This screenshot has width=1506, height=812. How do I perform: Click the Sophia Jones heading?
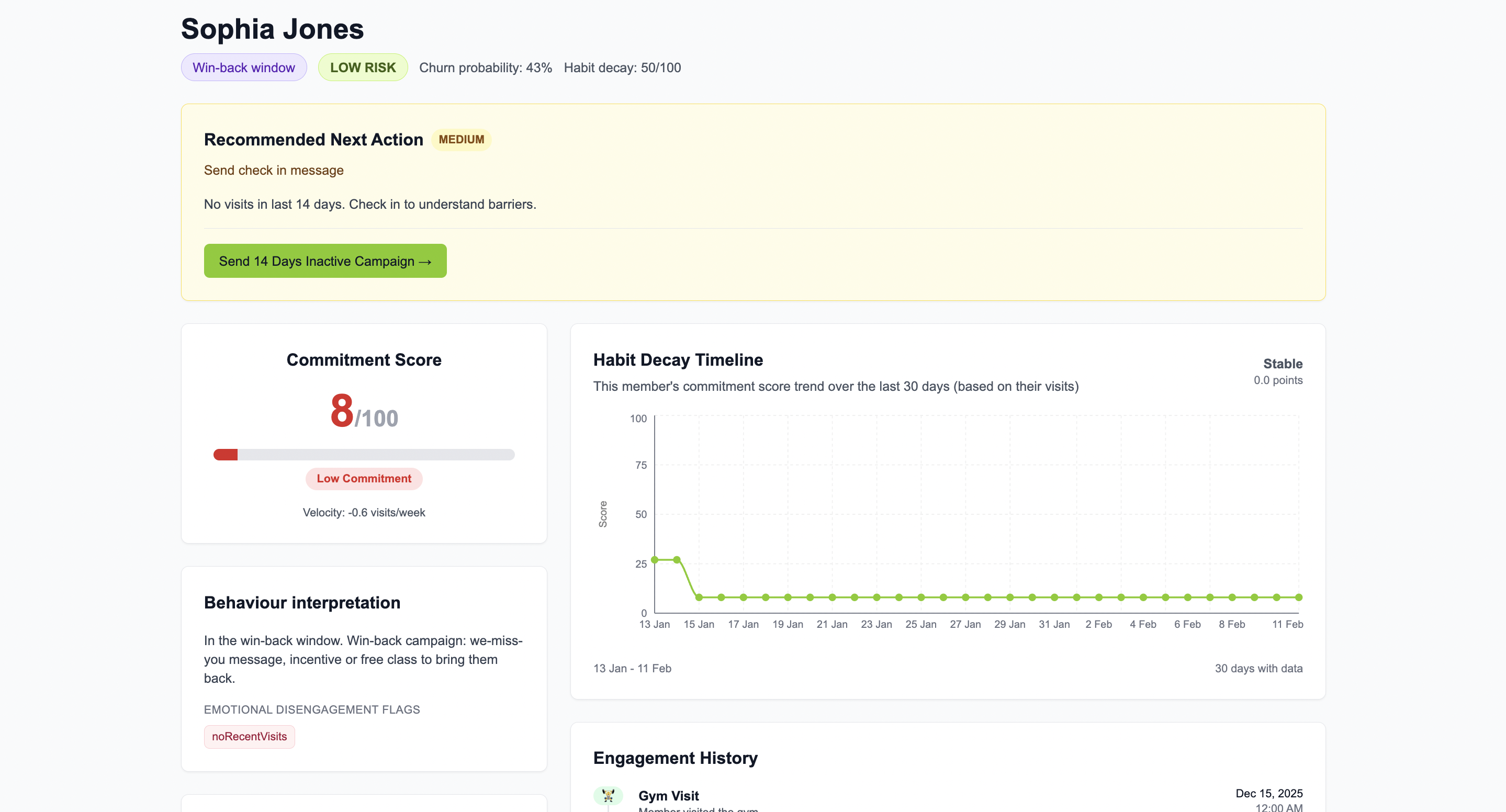[x=273, y=29]
